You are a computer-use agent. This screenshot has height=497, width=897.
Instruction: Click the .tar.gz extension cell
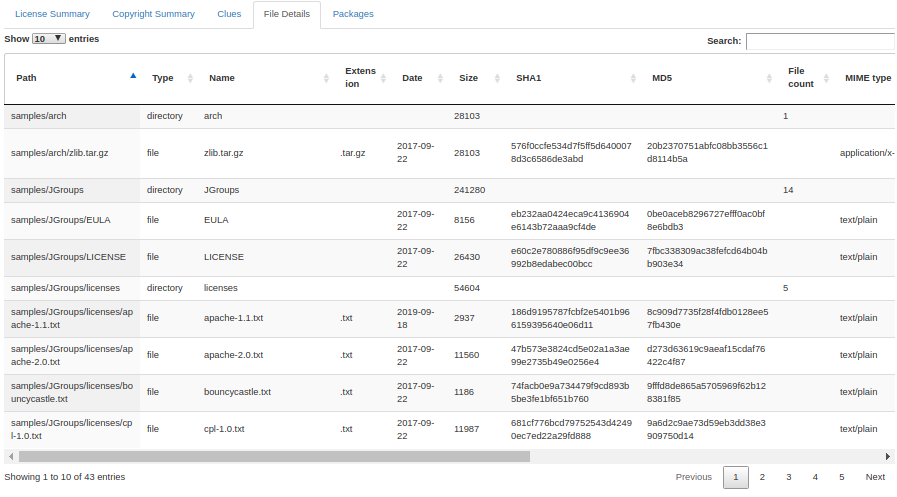point(352,153)
